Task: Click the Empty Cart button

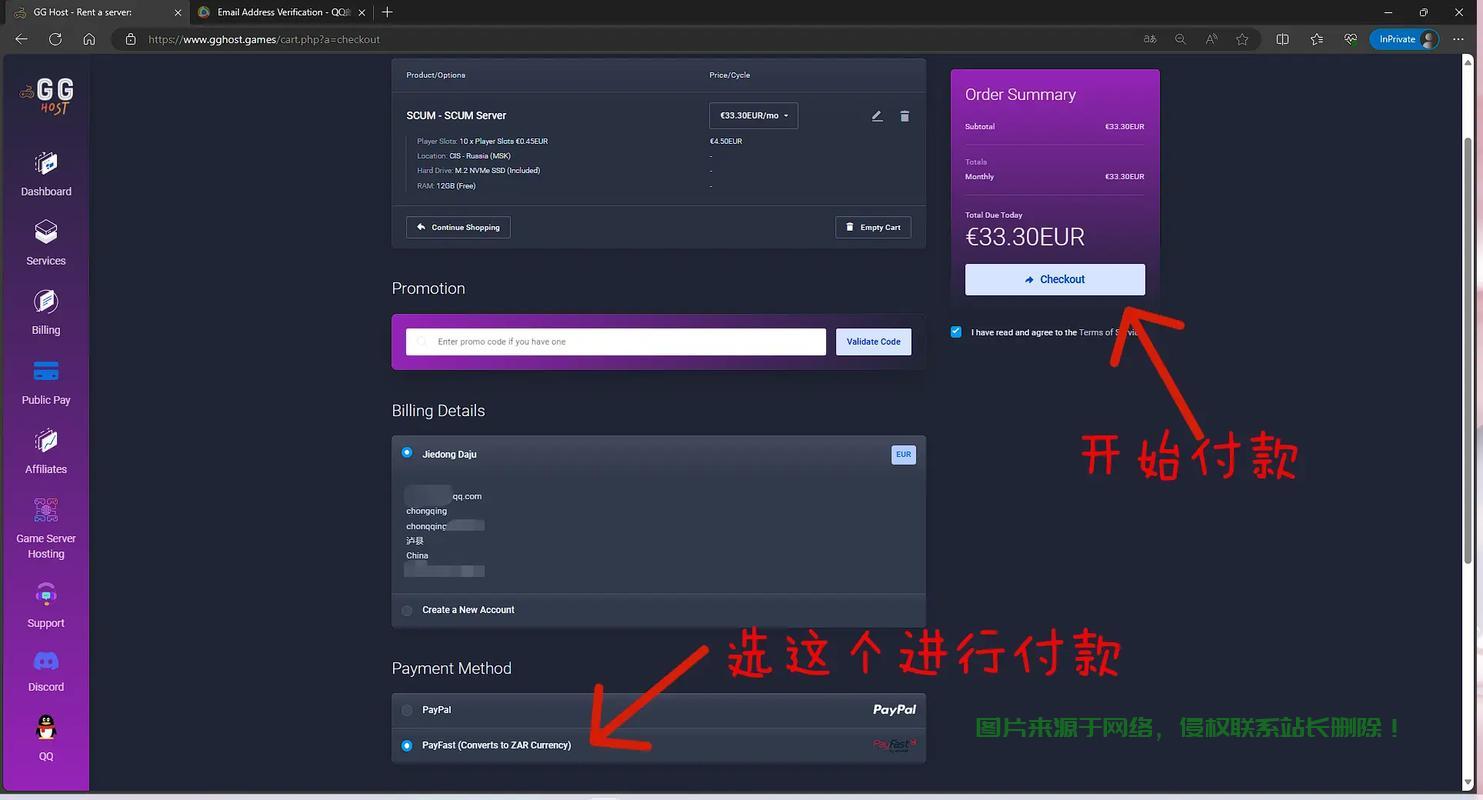Action: click(873, 227)
